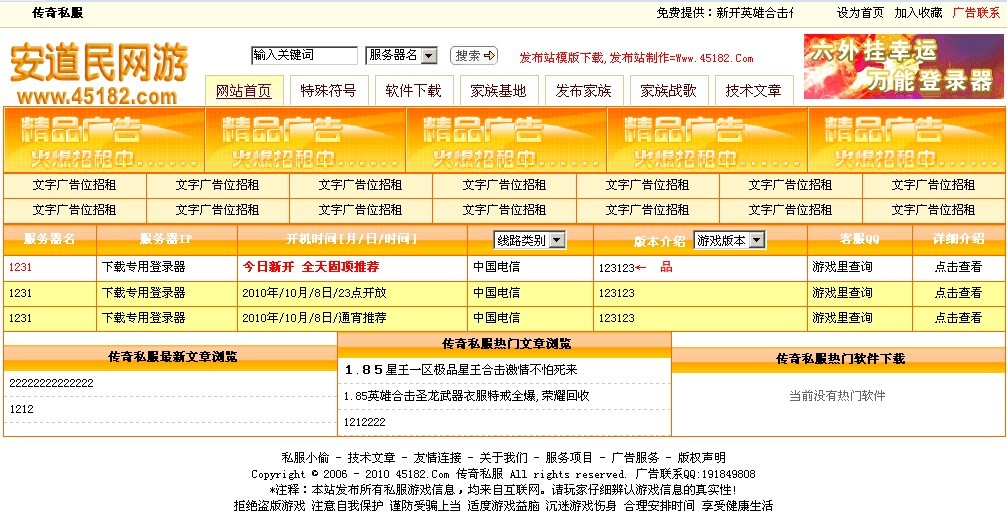1007x513 pixels.
Task: Click the 安道民网游 site logo
Action: click(x=98, y=72)
